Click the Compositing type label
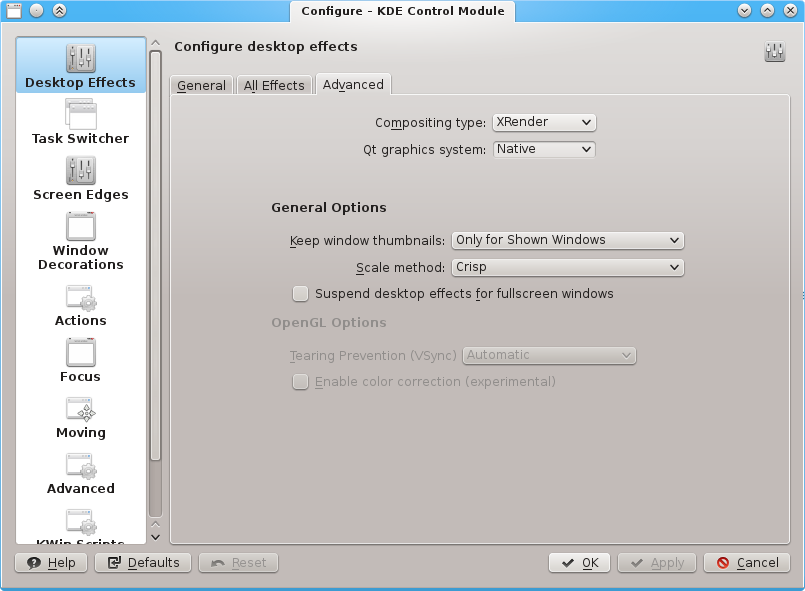This screenshot has height=591, width=805. (x=431, y=122)
